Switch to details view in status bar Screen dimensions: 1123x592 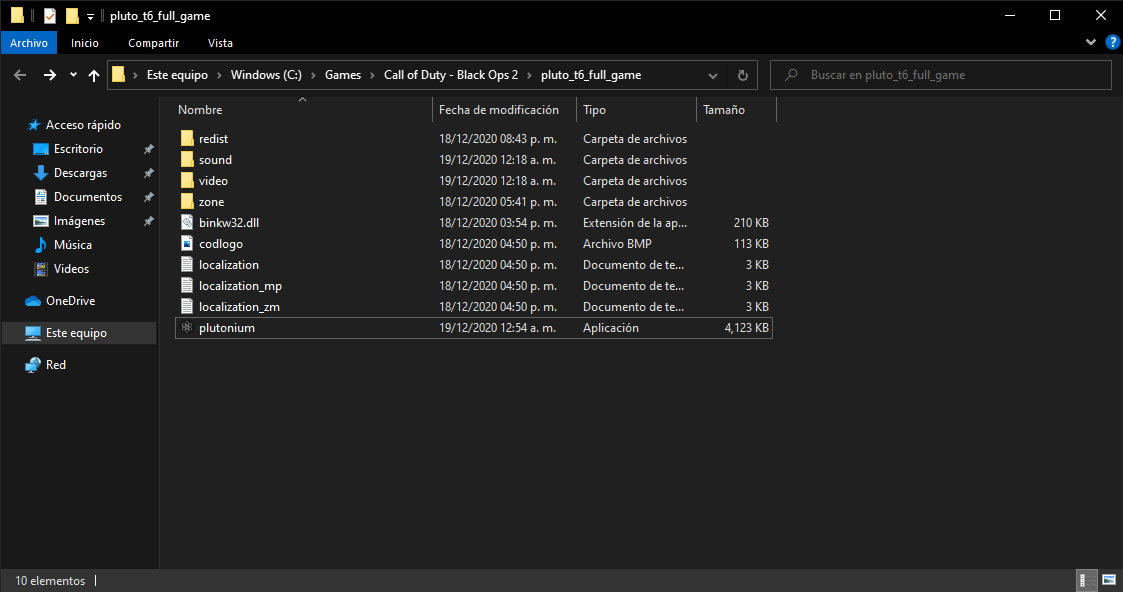coord(1087,581)
